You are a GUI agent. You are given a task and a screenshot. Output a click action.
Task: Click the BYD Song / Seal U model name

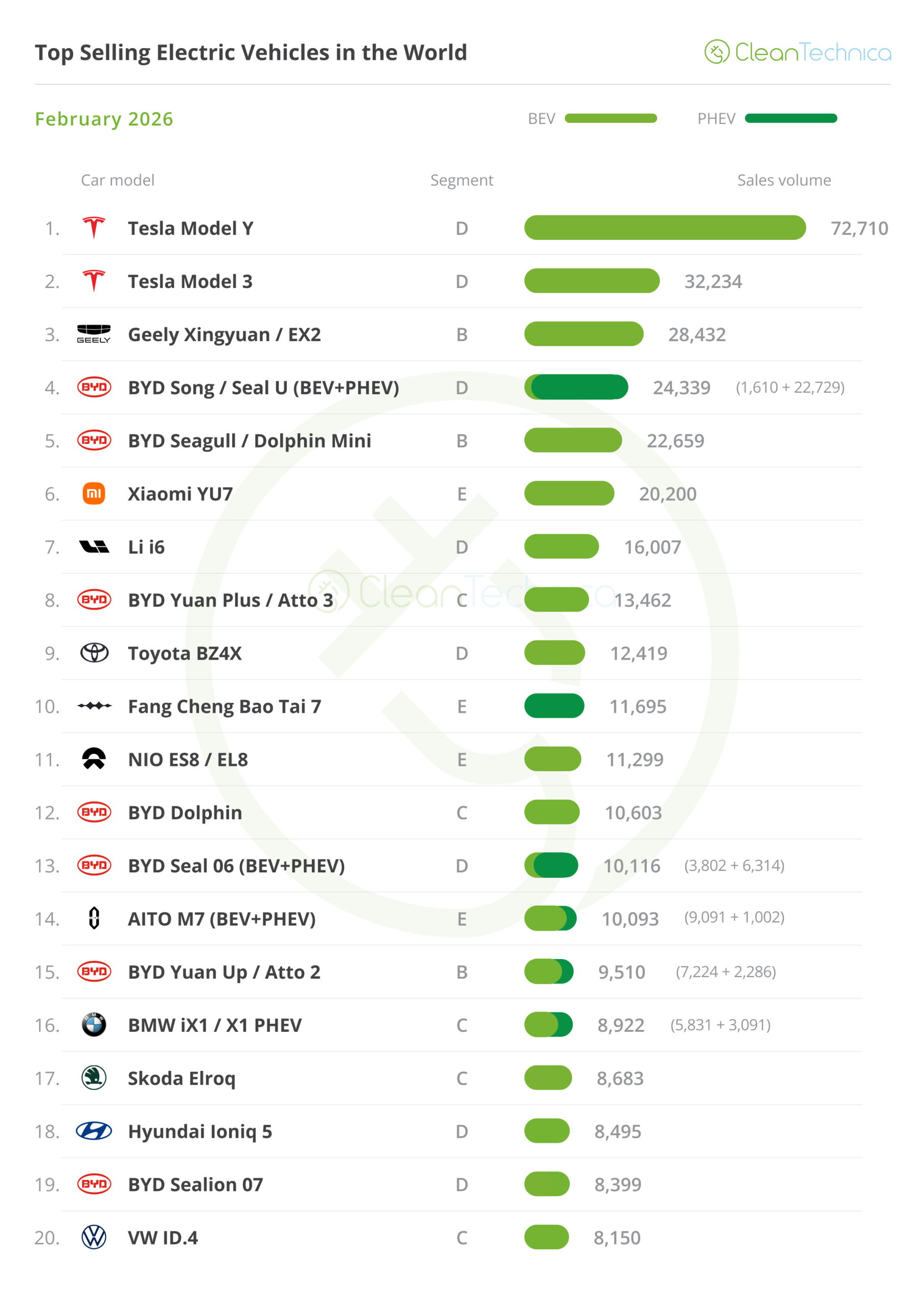coord(263,388)
